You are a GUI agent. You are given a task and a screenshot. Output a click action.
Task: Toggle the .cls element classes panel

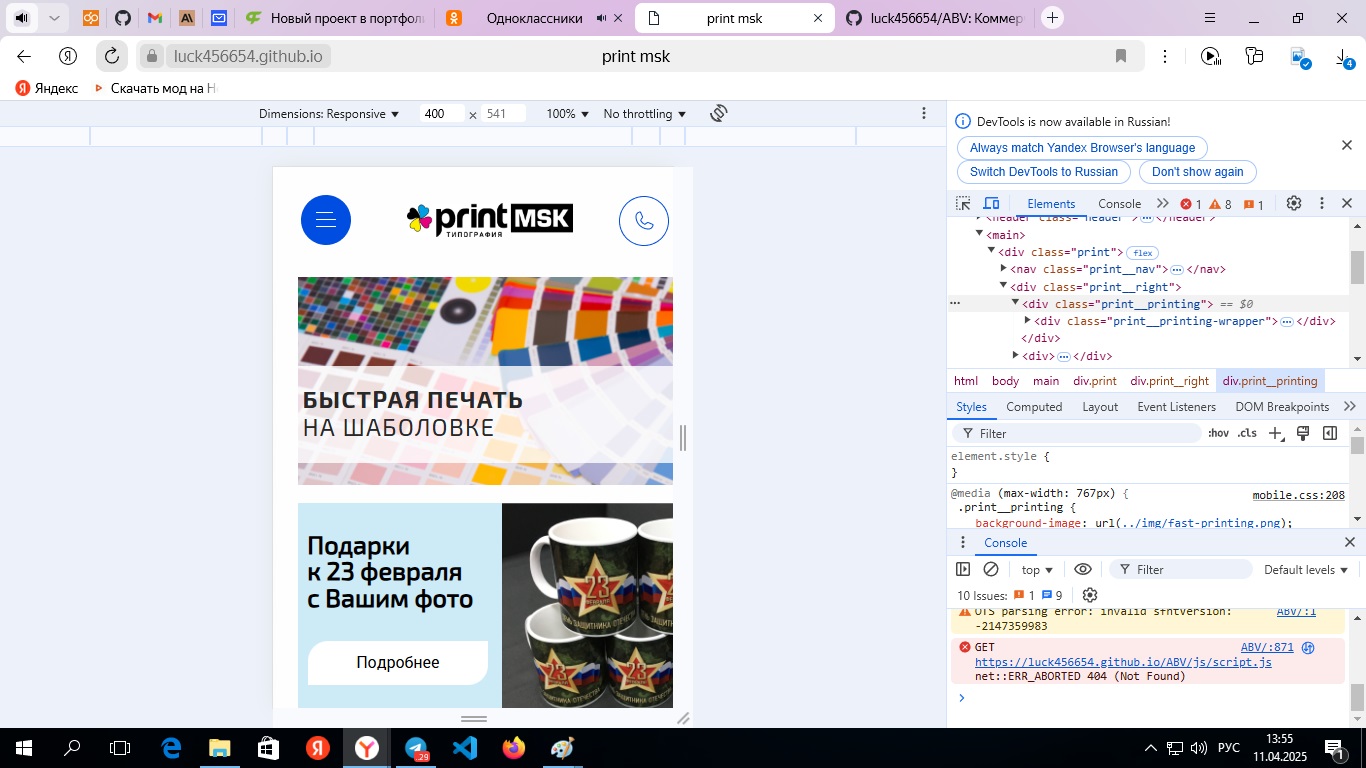[x=1247, y=433]
